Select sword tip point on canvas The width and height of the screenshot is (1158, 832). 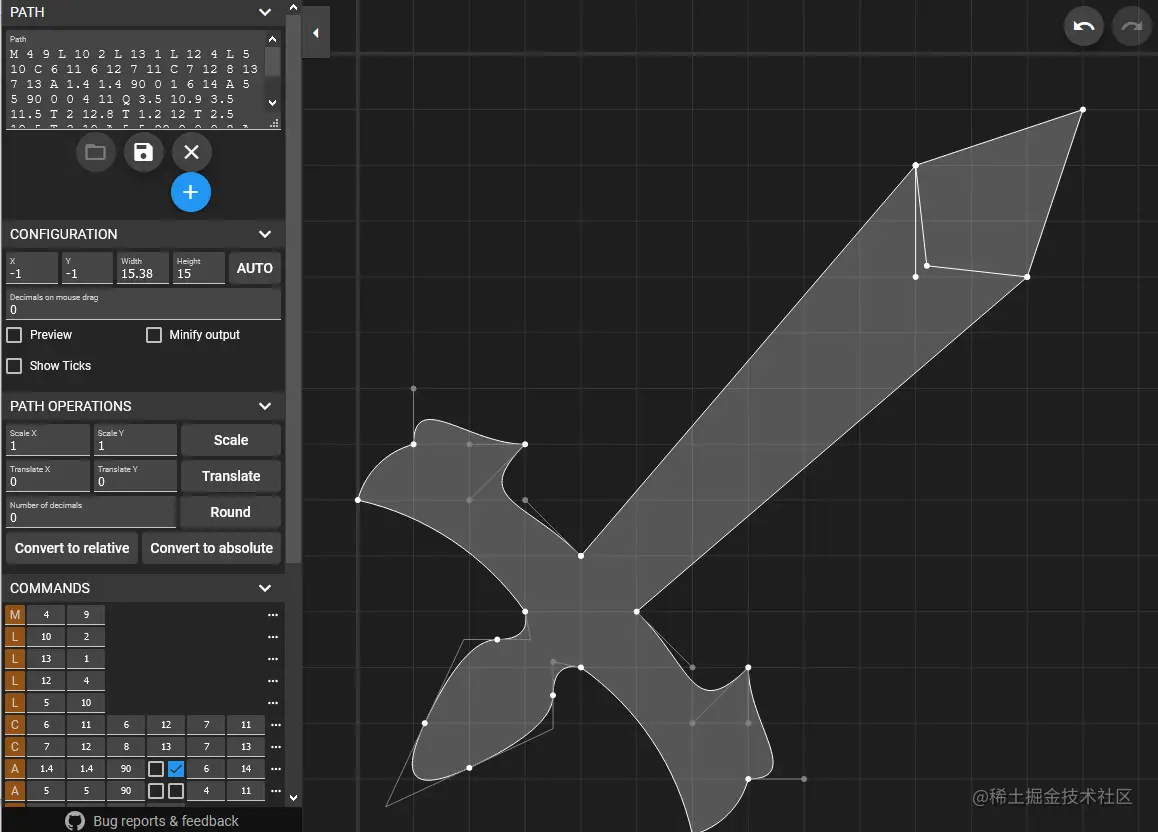1083,110
